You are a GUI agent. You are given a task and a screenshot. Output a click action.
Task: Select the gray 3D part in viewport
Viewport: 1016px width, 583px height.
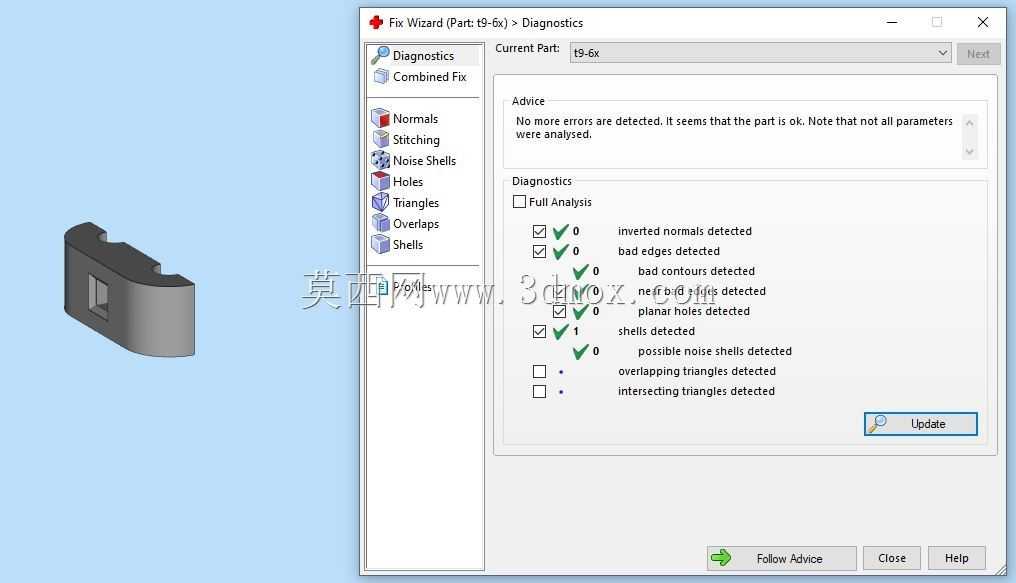(129, 290)
